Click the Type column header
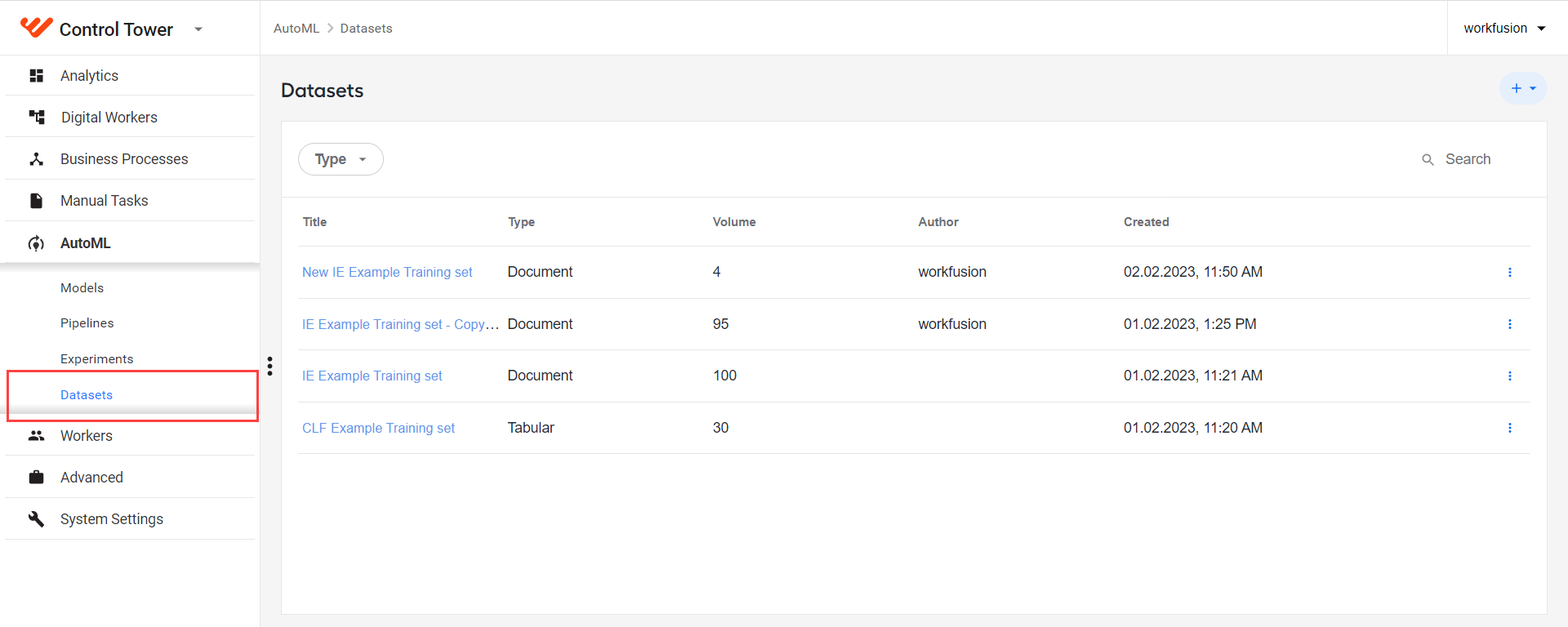 coord(521,222)
